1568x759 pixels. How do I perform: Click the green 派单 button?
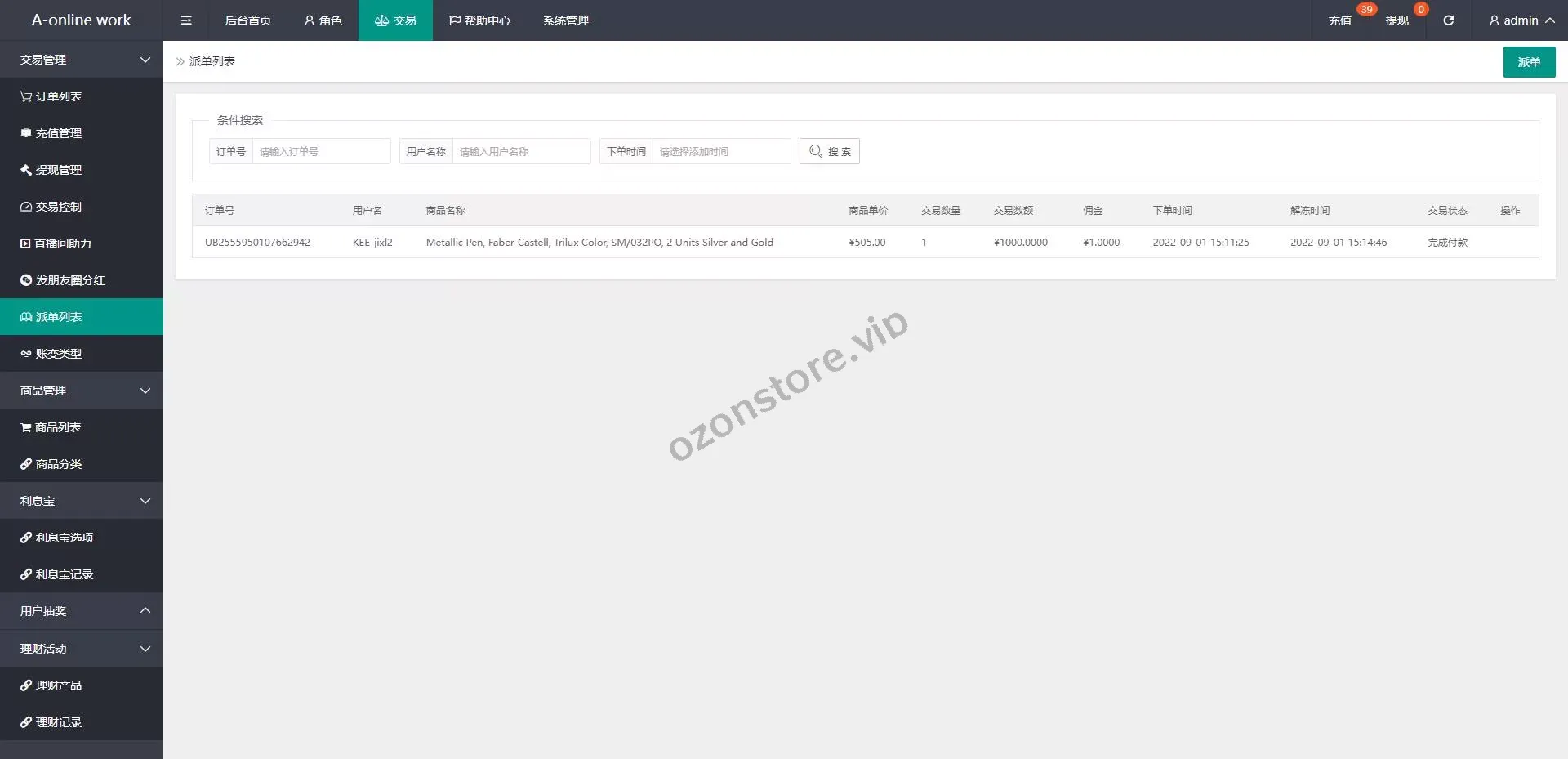(x=1529, y=62)
